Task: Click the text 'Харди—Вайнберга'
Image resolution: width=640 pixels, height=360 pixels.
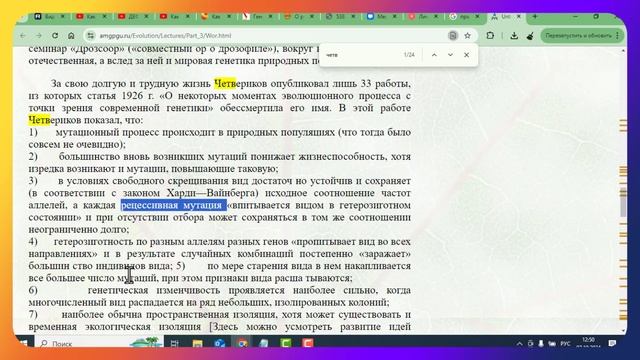Action: pos(212,193)
